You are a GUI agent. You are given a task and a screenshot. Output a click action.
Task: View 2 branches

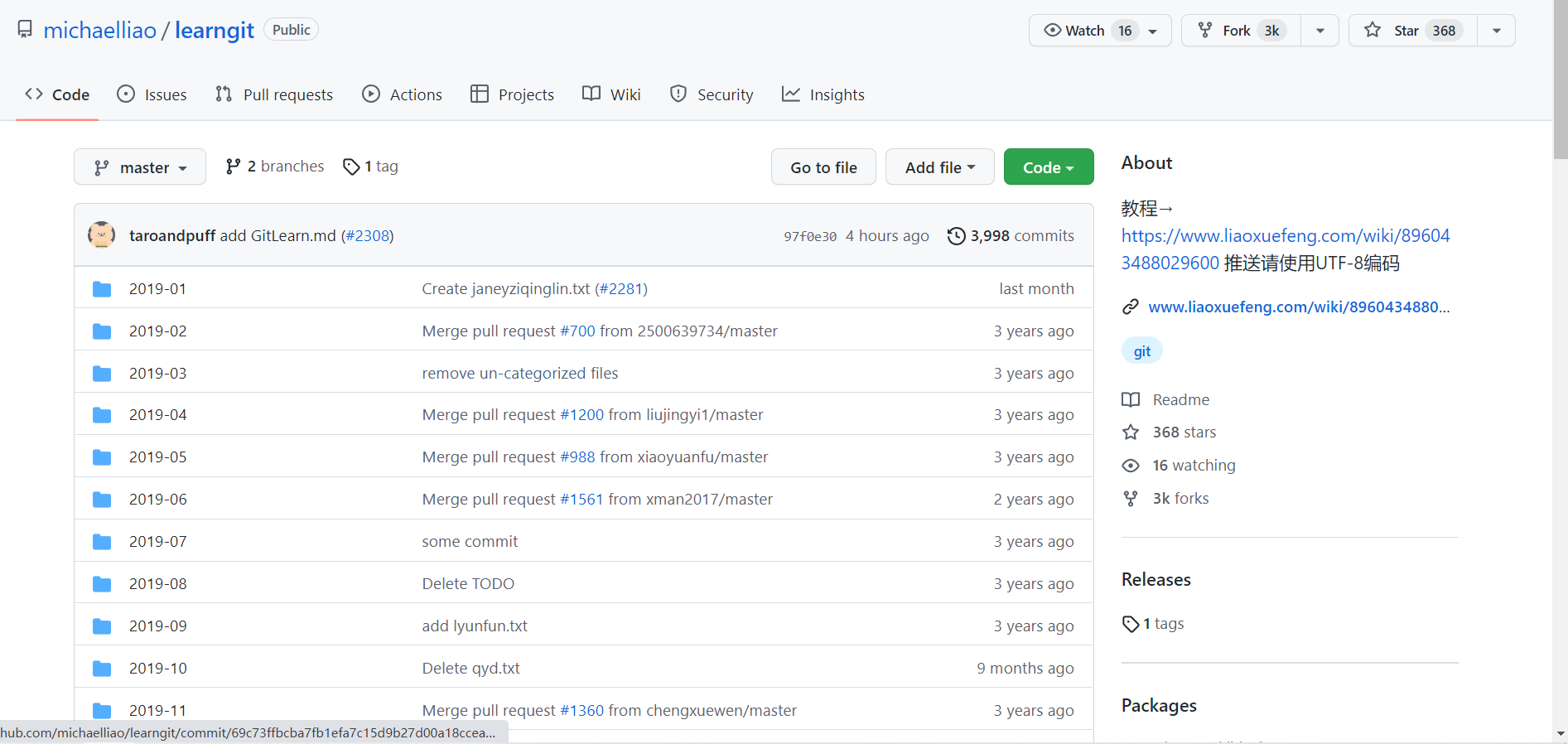click(x=275, y=167)
